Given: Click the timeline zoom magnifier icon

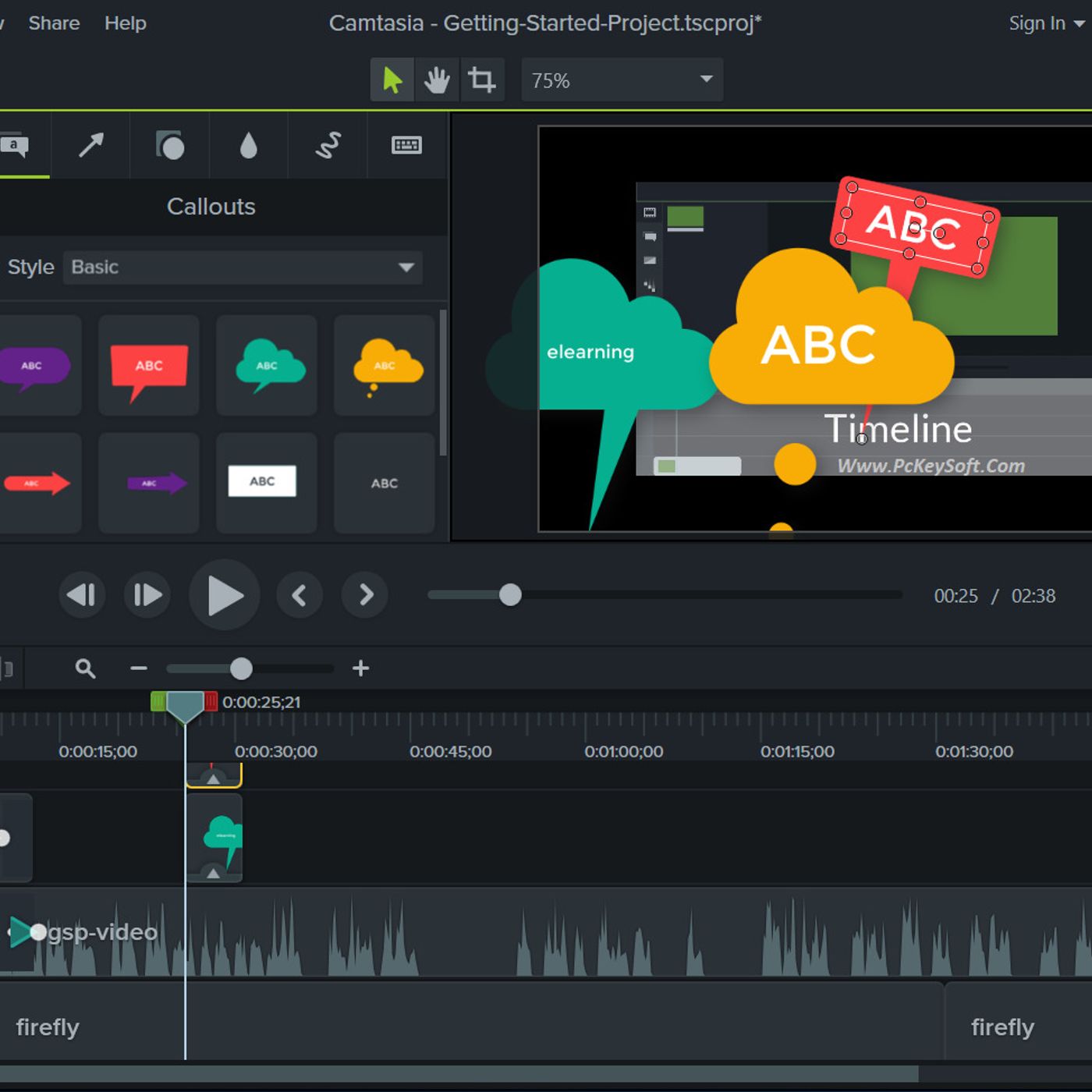Looking at the screenshot, I should [x=85, y=668].
